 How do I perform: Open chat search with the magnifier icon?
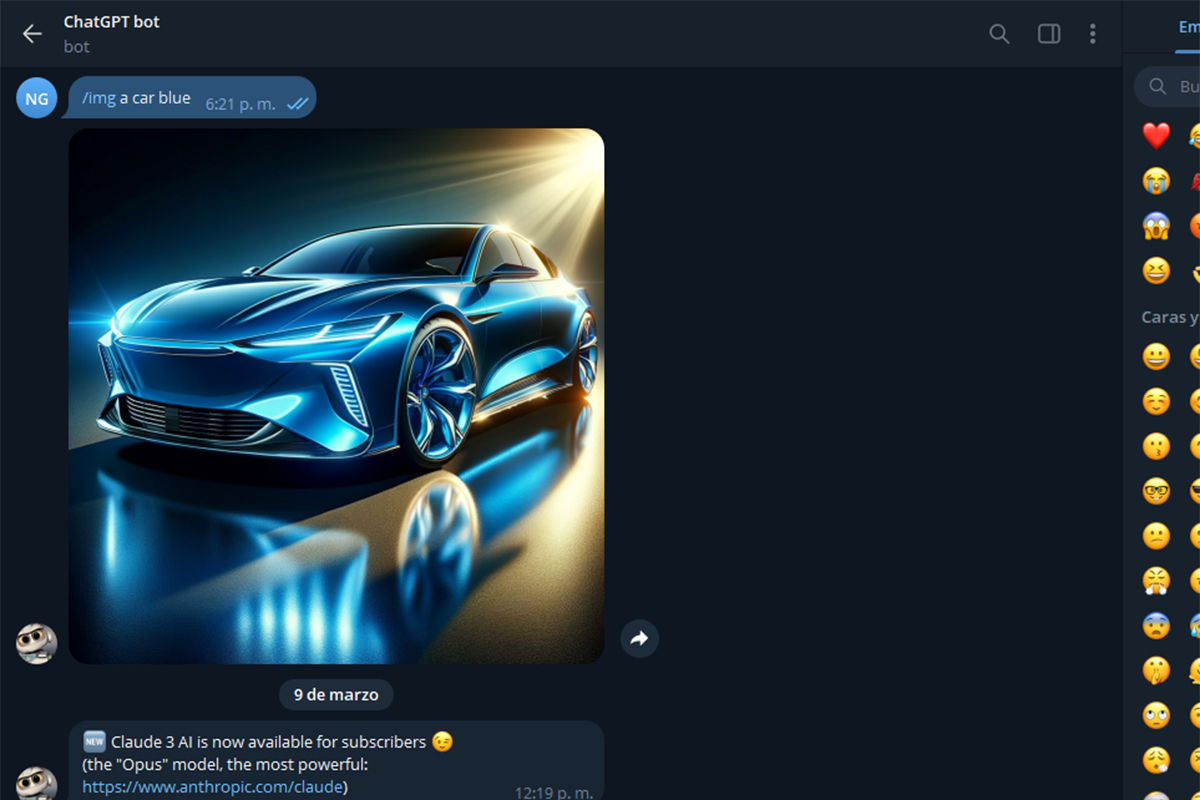pyautogui.click(x=998, y=33)
